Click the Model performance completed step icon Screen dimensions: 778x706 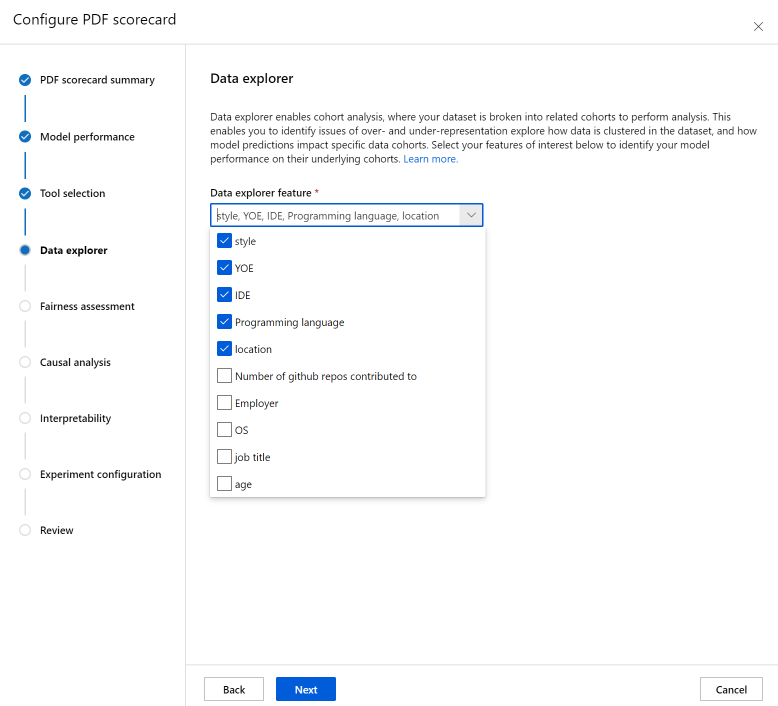[x=25, y=137]
